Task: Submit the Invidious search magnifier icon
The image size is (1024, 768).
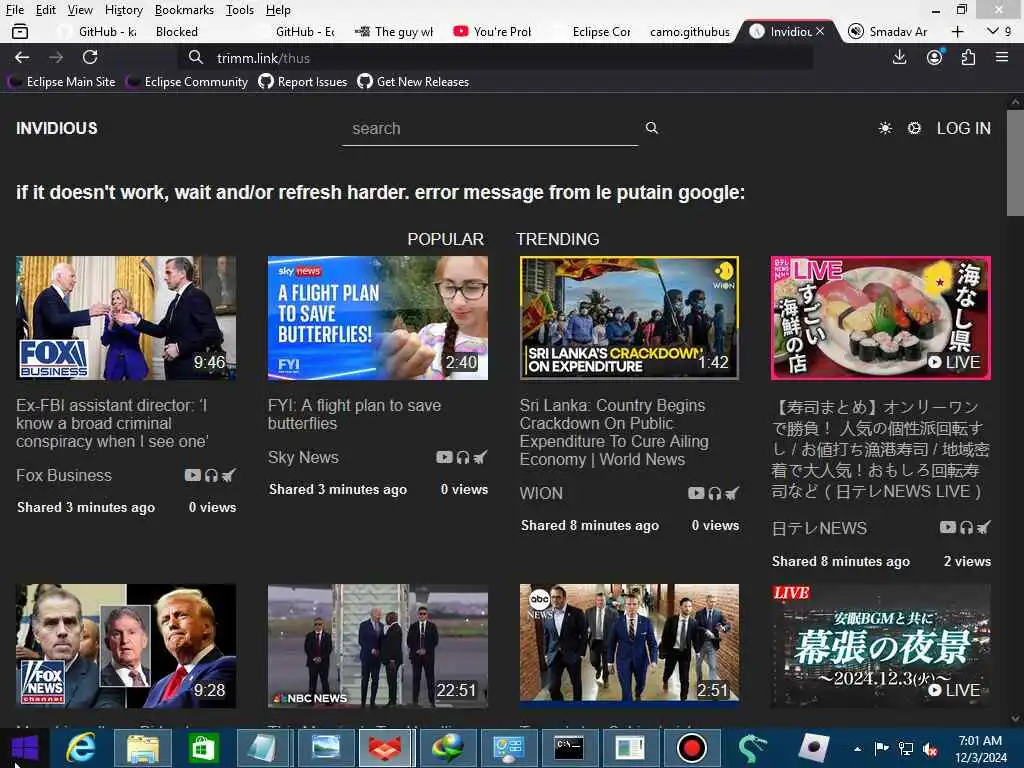Action: [651, 128]
